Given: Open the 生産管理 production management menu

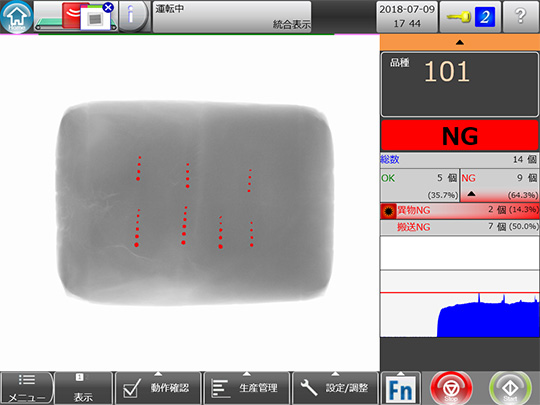Looking at the screenshot, I should [247, 388].
